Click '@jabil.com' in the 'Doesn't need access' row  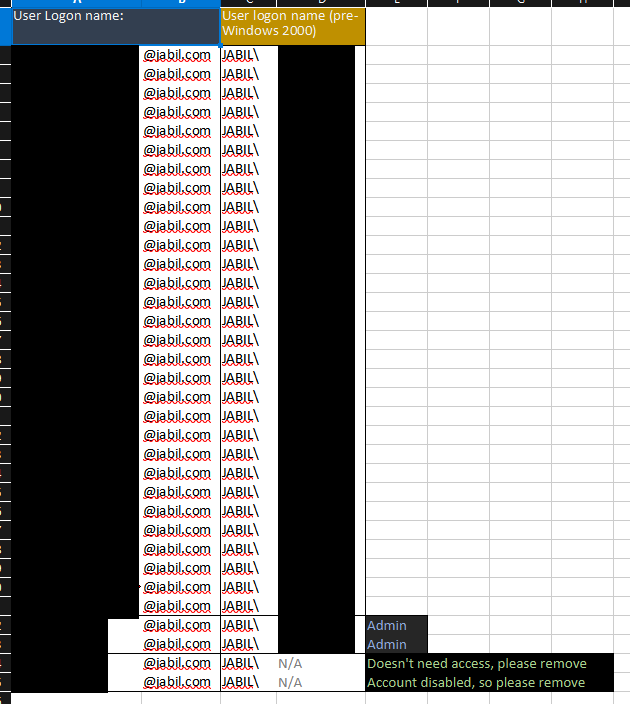(178, 663)
